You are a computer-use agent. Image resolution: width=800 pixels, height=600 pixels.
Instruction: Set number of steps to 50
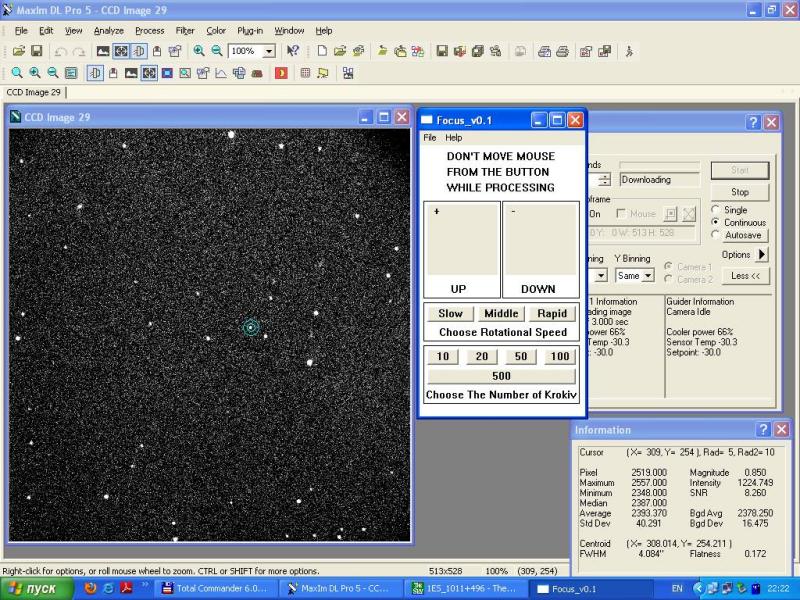coord(521,356)
